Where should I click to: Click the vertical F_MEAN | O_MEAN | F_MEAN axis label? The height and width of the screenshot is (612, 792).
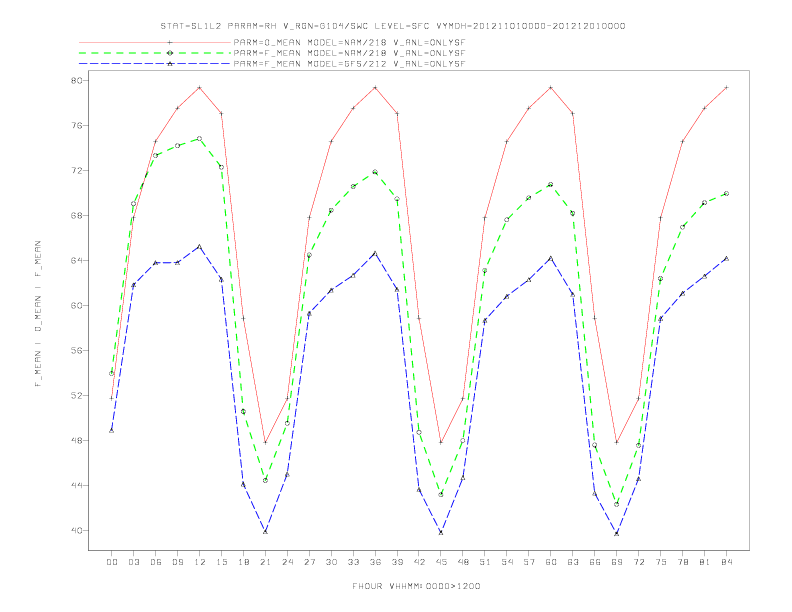click(x=38, y=314)
